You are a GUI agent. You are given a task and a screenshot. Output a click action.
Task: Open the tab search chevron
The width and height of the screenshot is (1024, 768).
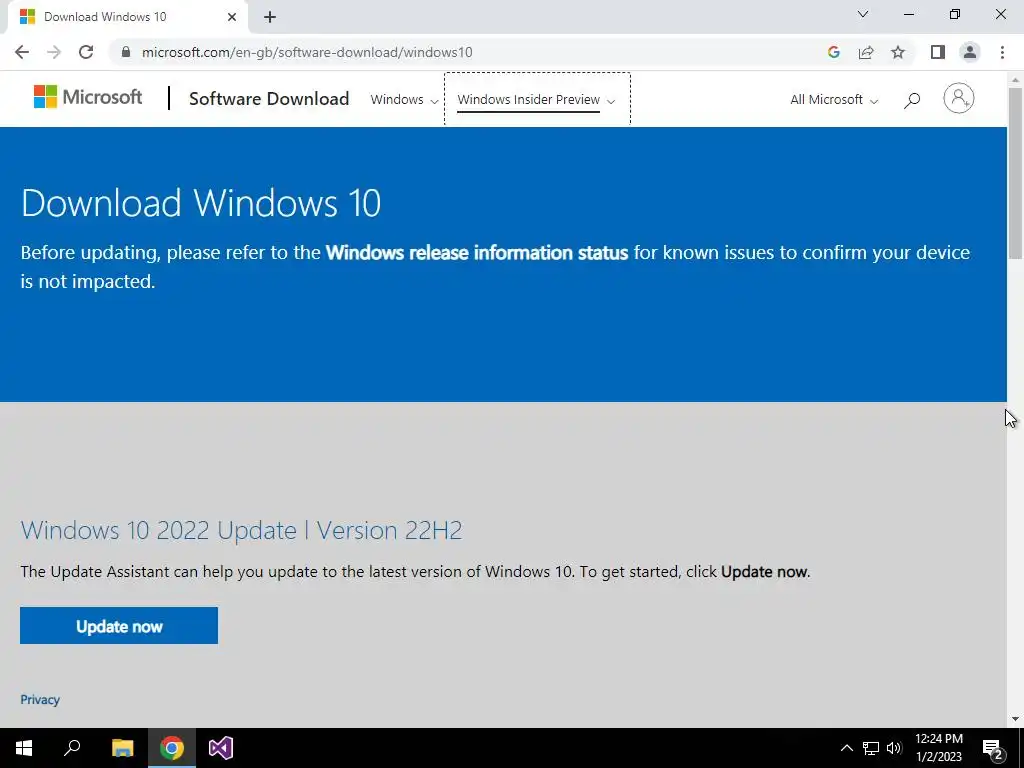[863, 14]
